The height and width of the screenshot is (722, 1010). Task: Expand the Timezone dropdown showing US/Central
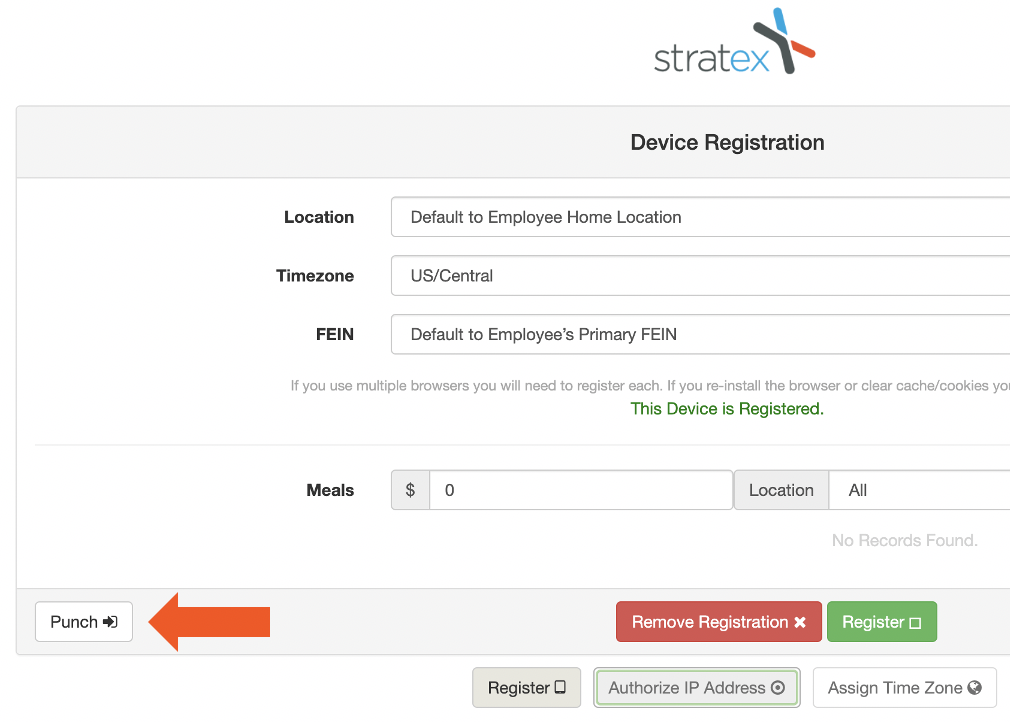click(700, 276)
